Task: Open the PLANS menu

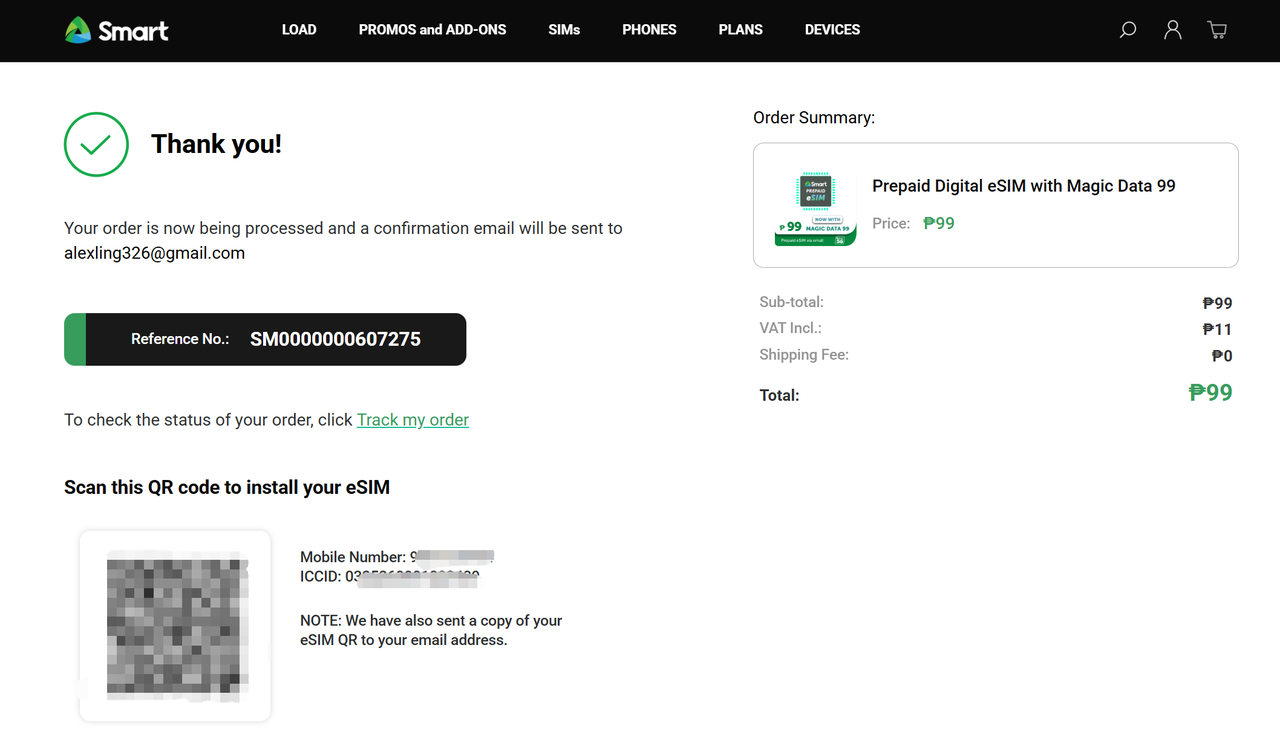Action: [740, 30]
